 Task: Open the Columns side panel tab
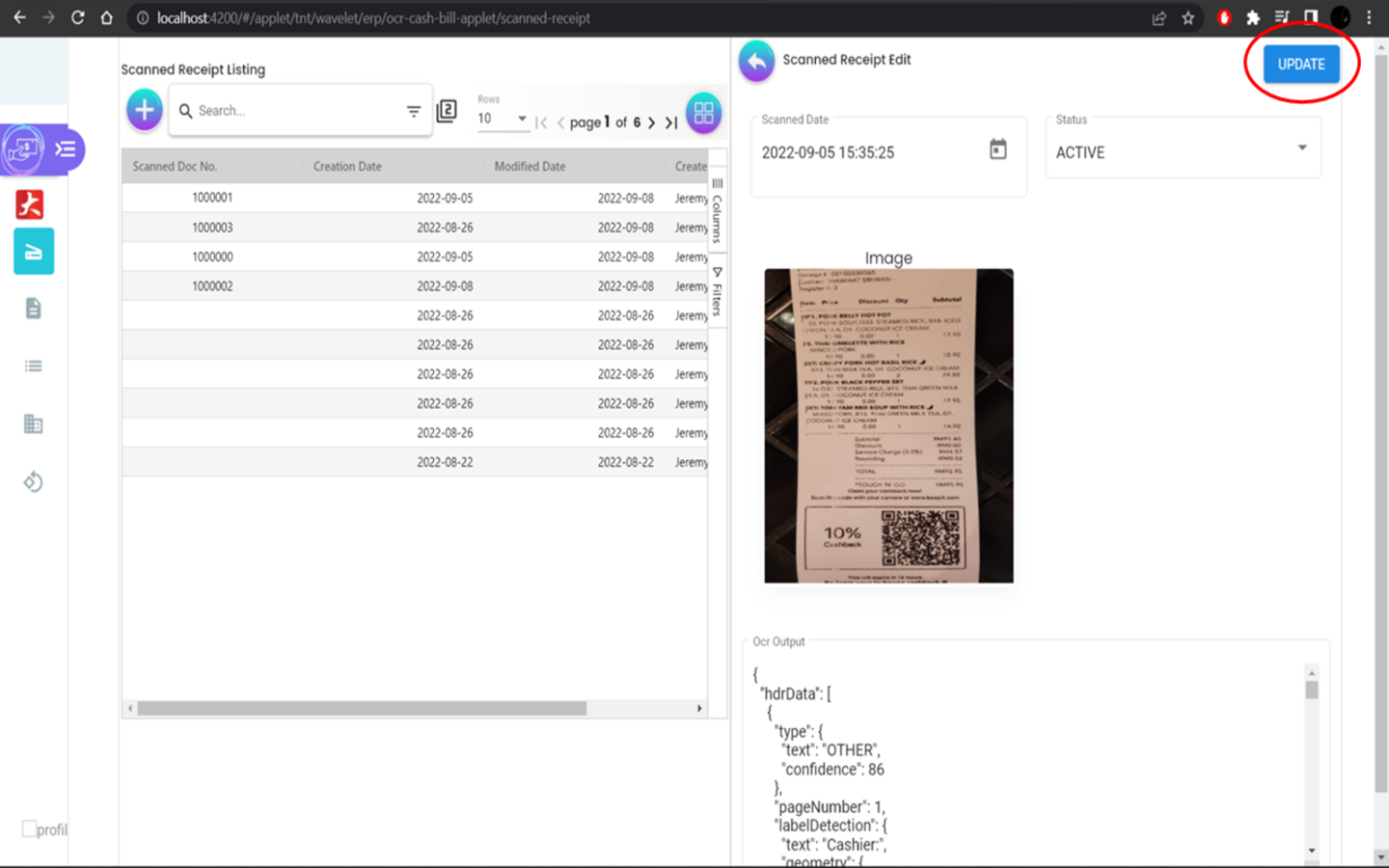point(717,209)
